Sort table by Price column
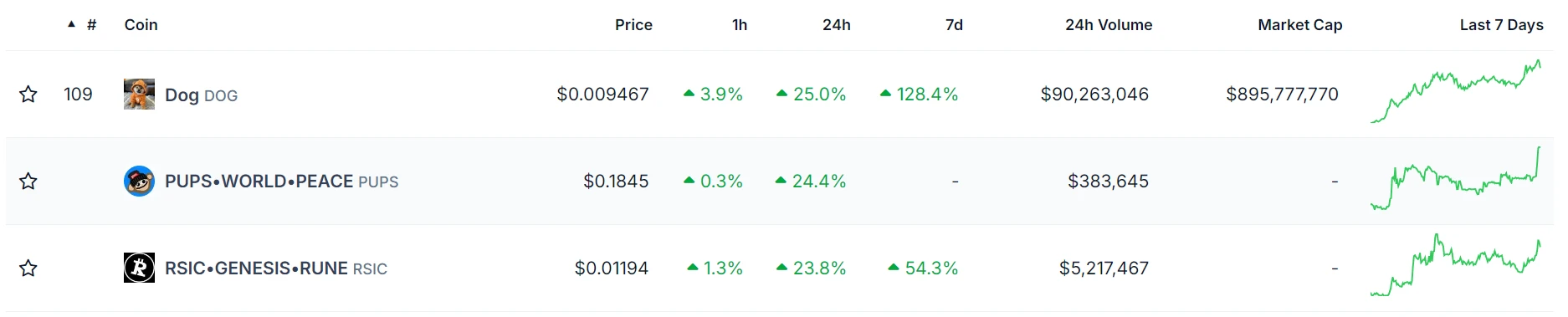This screenshot has height=317, width=1568. (633, 25)
